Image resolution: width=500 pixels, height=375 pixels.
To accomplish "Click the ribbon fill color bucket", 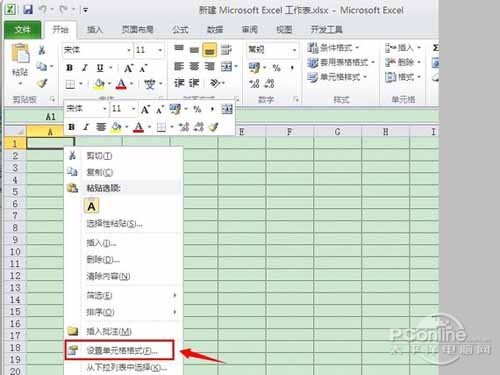I will (x=99, y=84).
